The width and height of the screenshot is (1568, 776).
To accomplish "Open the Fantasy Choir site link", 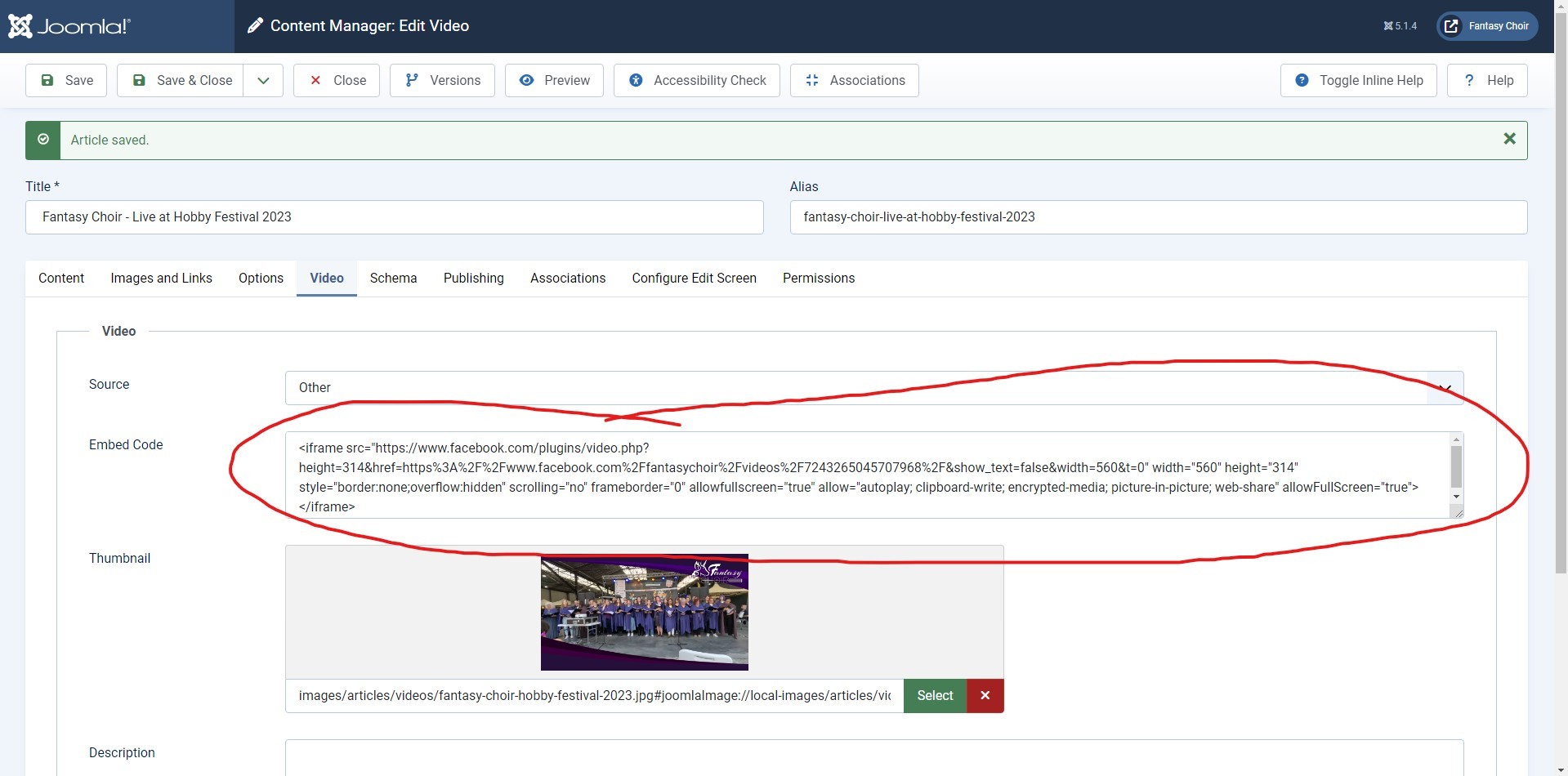I will pos(1487,26).
